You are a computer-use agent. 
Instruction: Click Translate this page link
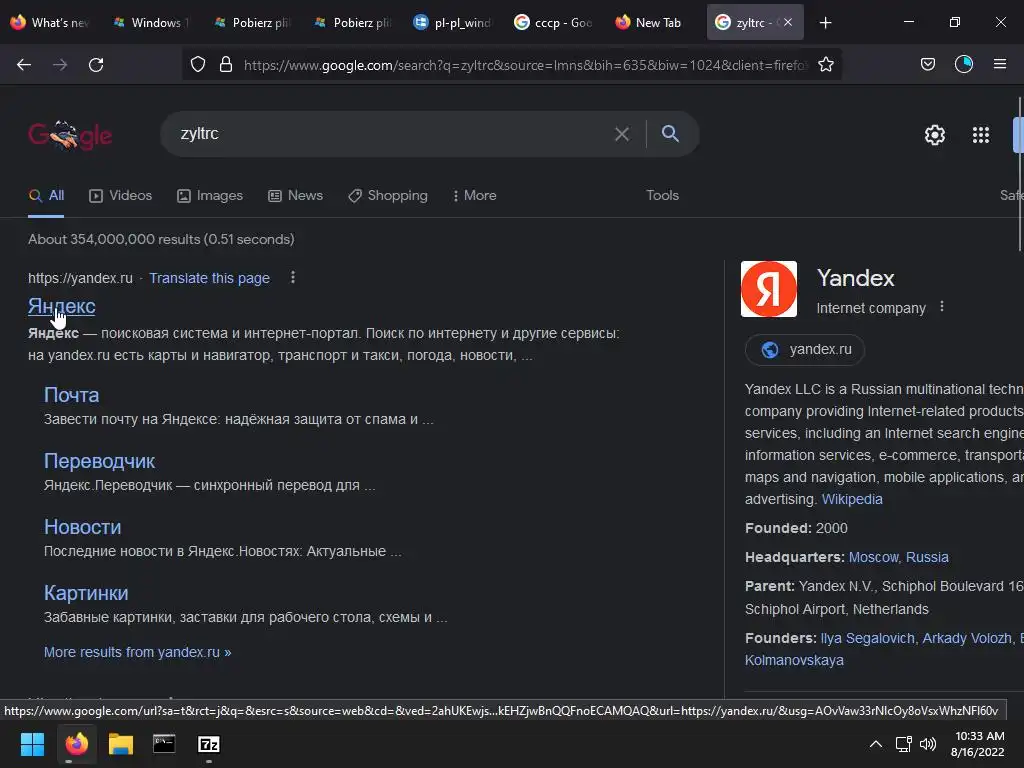click(209, 278)
